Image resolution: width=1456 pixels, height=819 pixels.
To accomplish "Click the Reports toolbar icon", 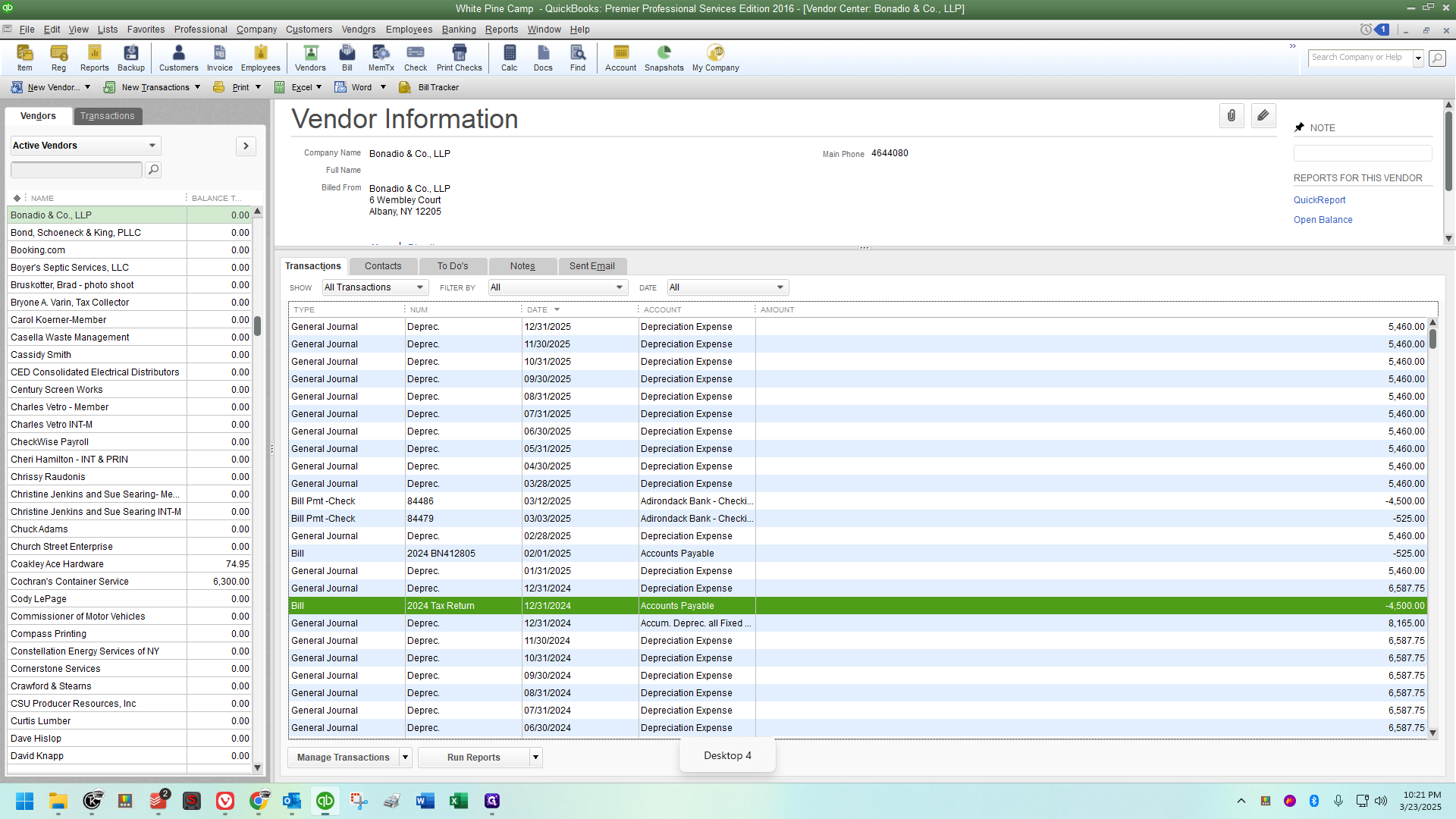I will tap(95, 58).
